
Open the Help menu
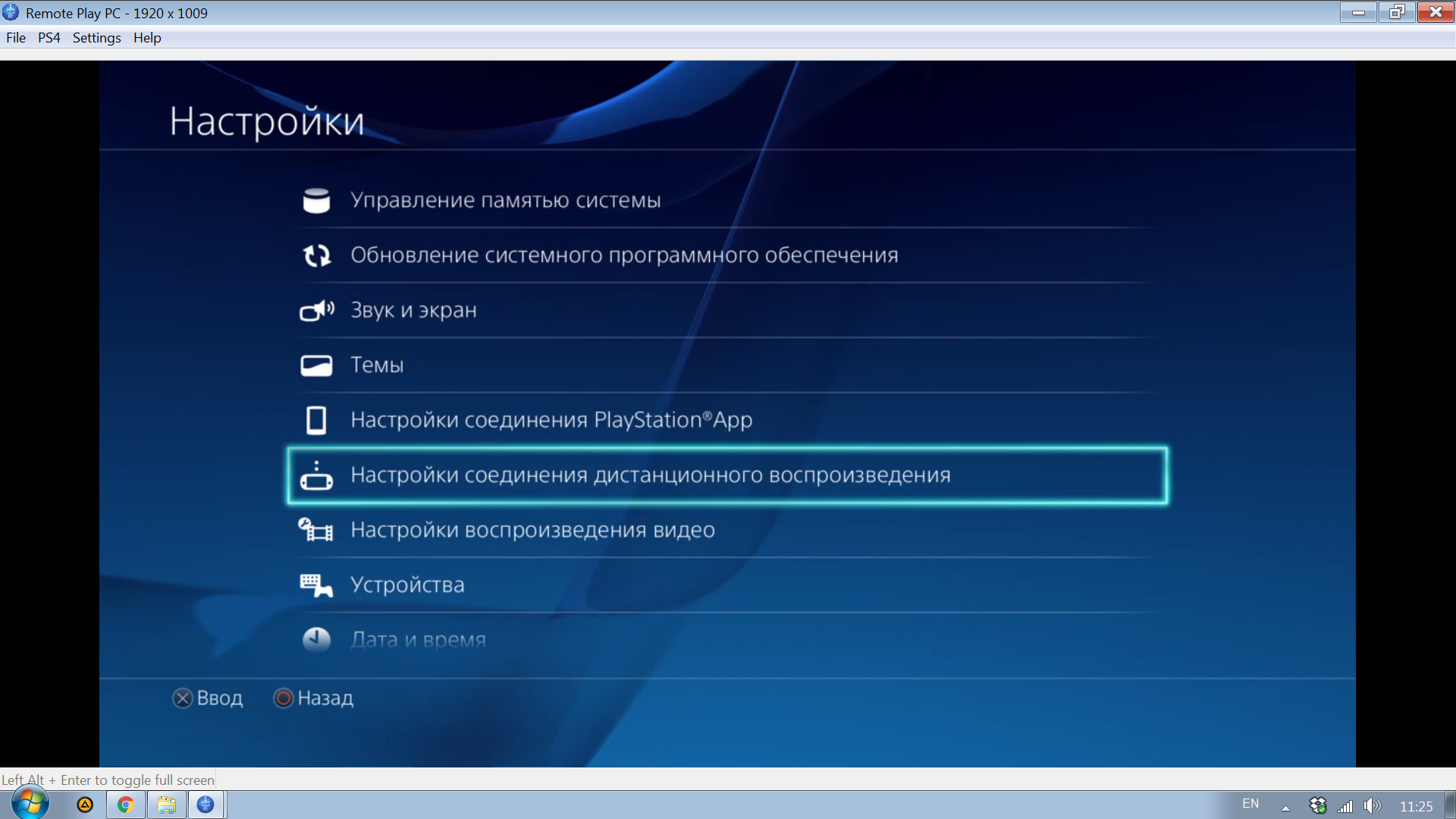coord(147,38)
